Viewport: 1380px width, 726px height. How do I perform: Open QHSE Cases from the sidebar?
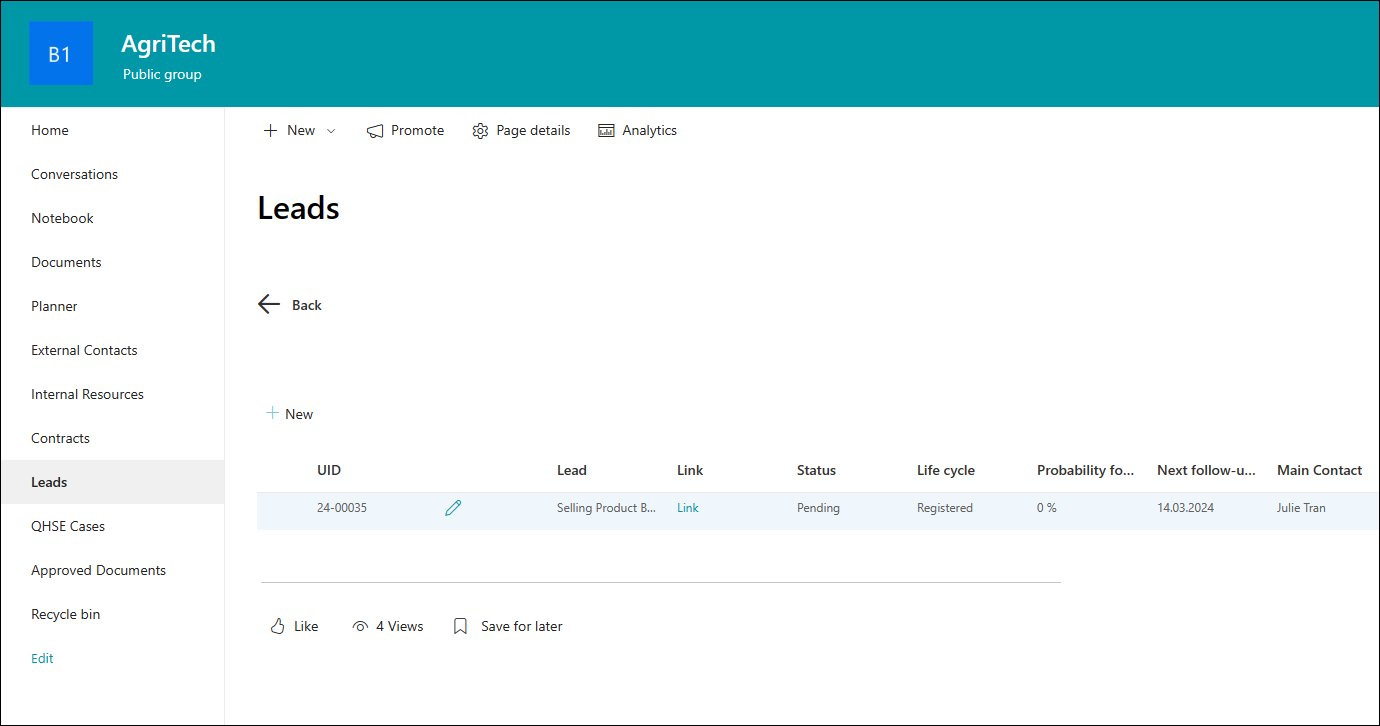[68, 526]
